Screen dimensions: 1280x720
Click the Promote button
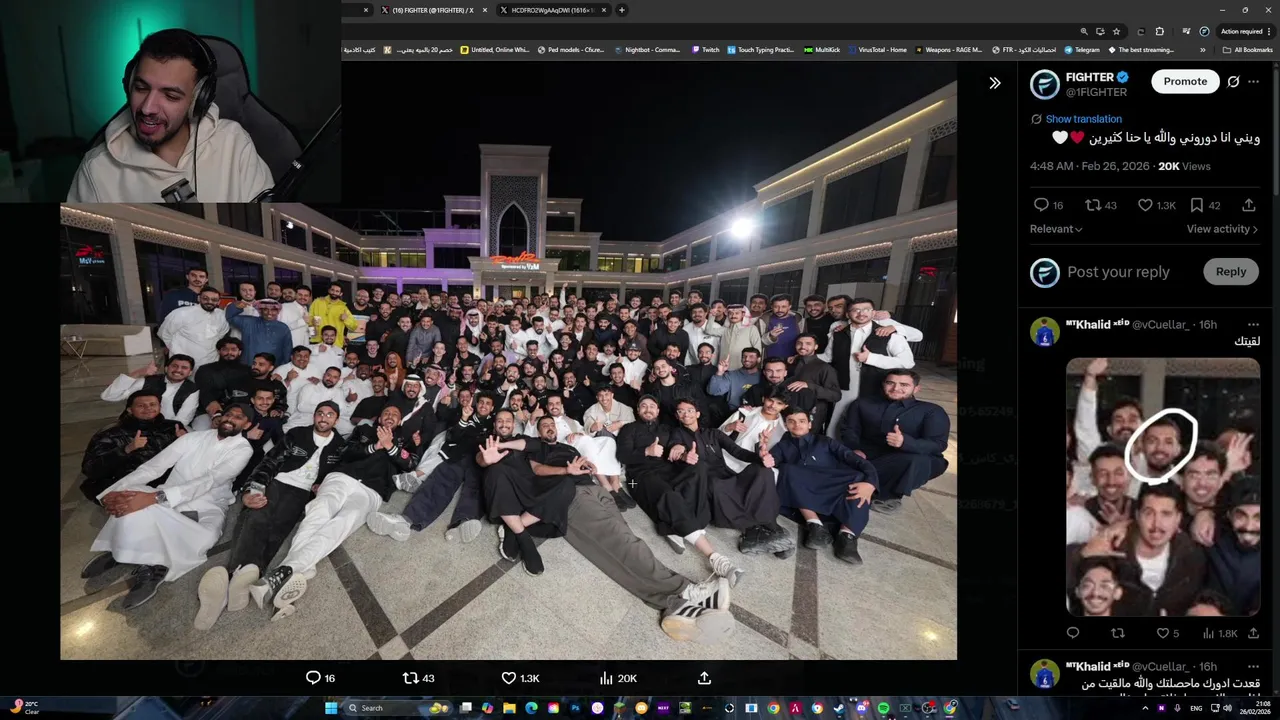click(x=1185, y=81)
